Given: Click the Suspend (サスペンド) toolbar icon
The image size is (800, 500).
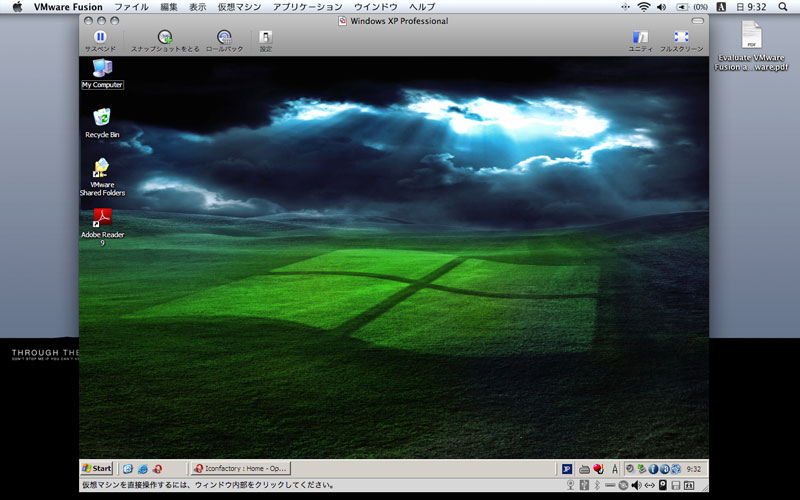Looking at the screenshot, I should point(100,37).
